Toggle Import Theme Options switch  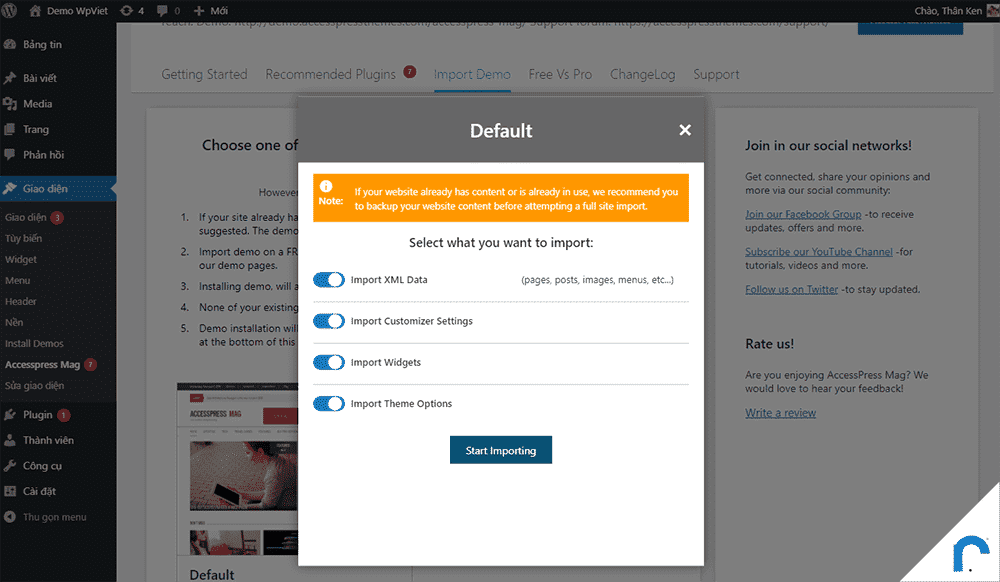pos(328,404)
